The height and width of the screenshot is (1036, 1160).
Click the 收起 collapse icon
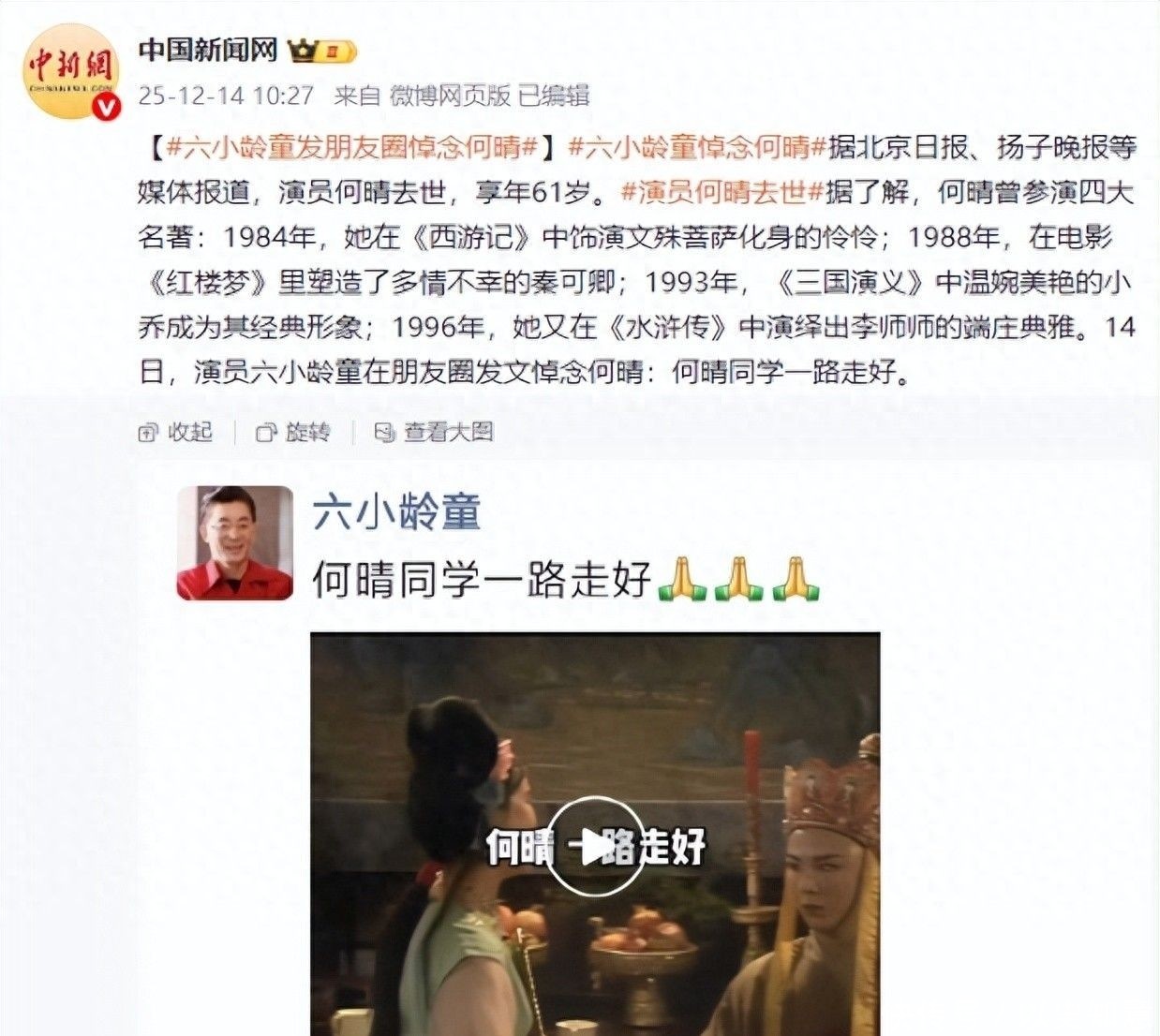tap(148, 433)
